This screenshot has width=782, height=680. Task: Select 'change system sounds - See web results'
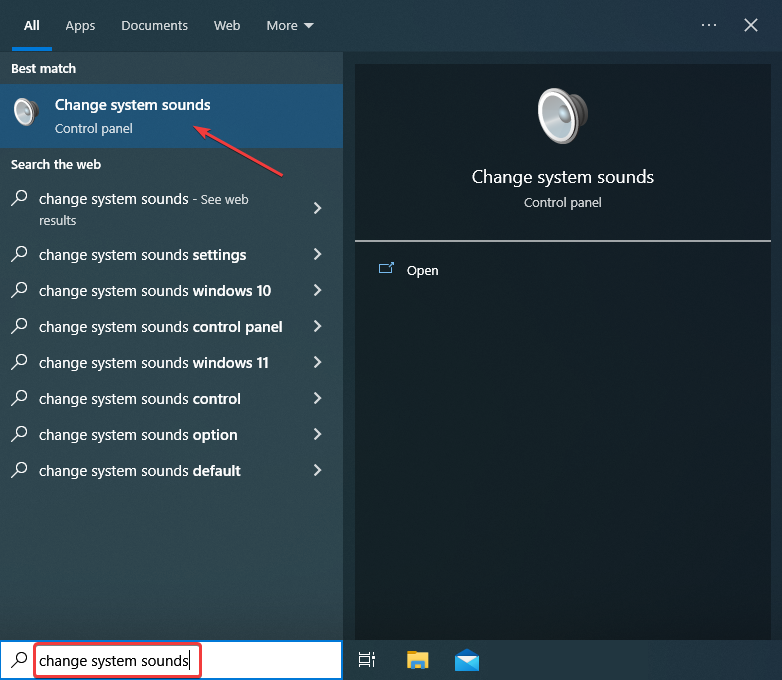(171, 209)
